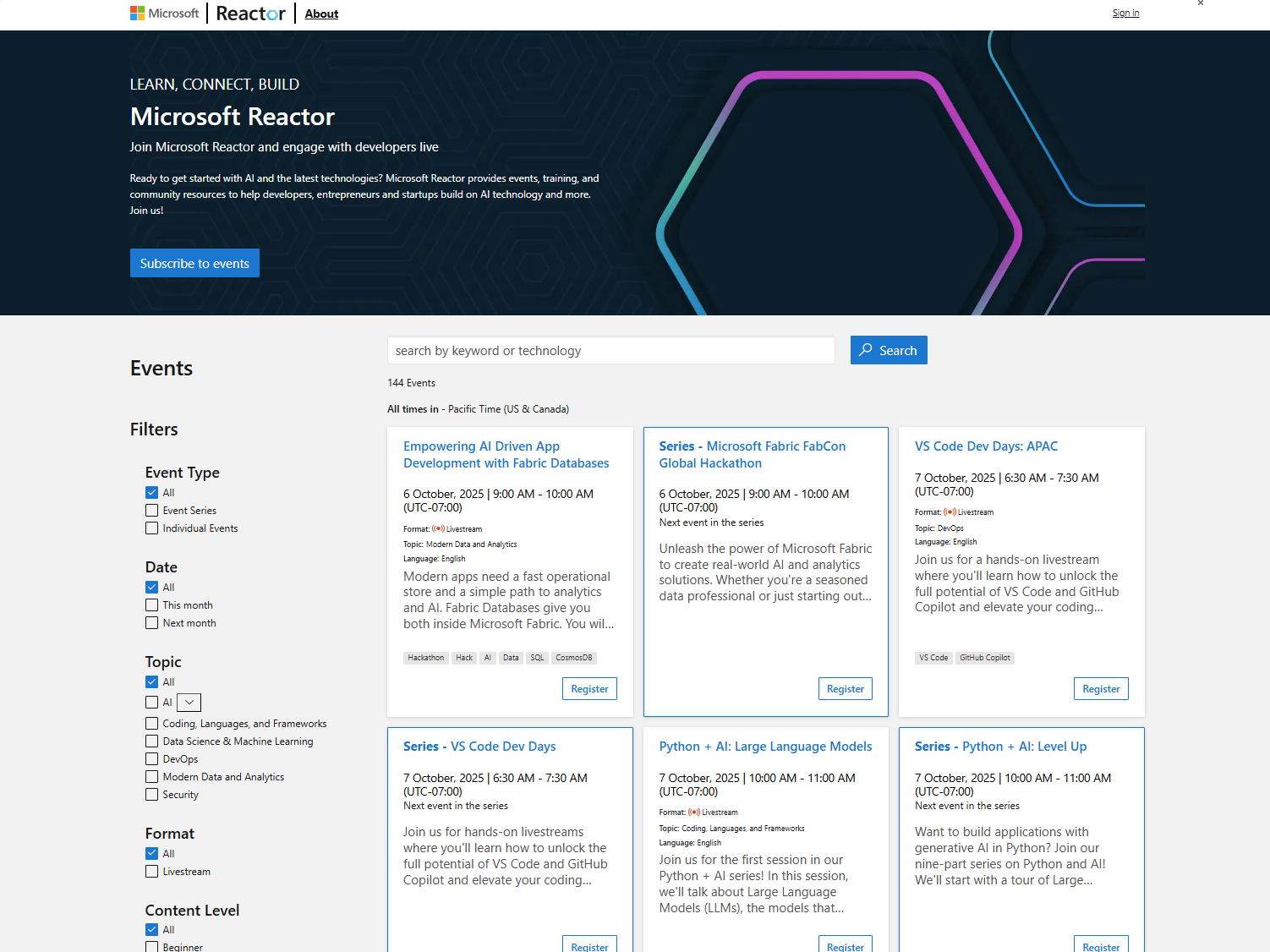Open the About menu item

pyautogui.click(x=321, y=14)
